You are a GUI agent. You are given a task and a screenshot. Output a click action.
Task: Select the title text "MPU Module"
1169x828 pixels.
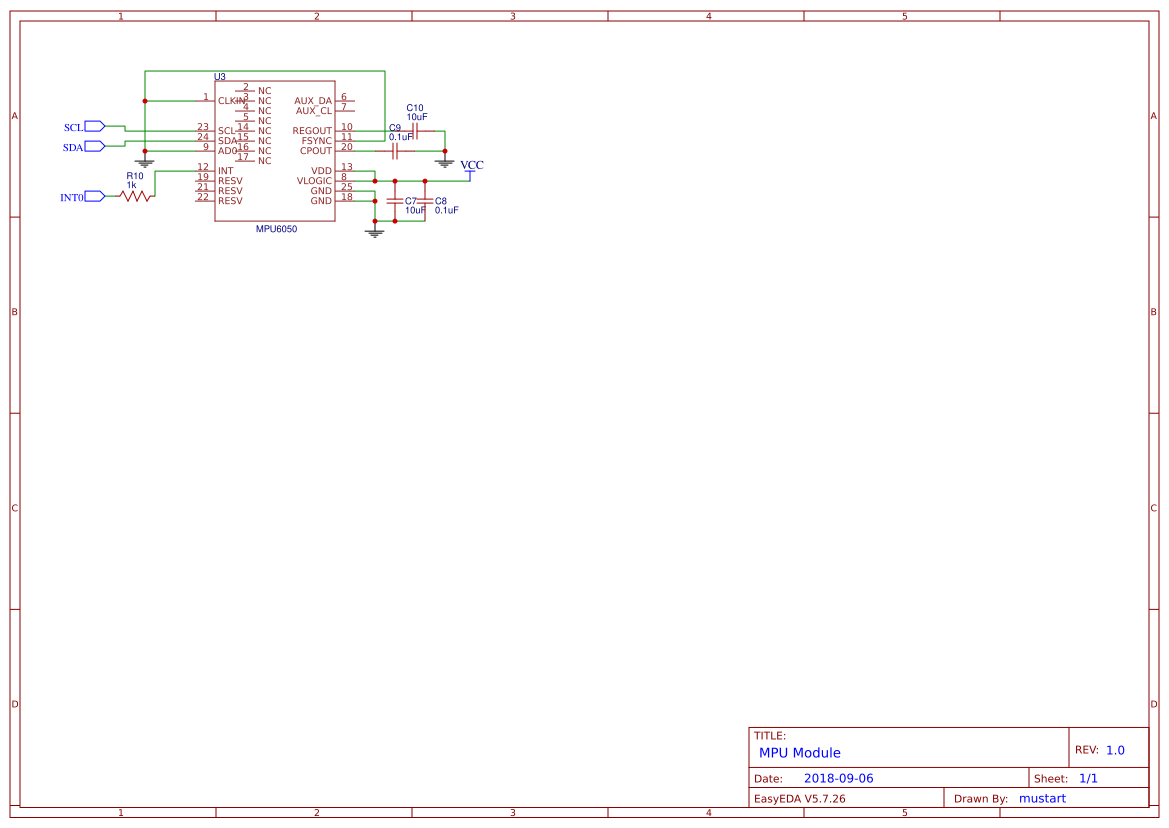(x=799, y=753)
